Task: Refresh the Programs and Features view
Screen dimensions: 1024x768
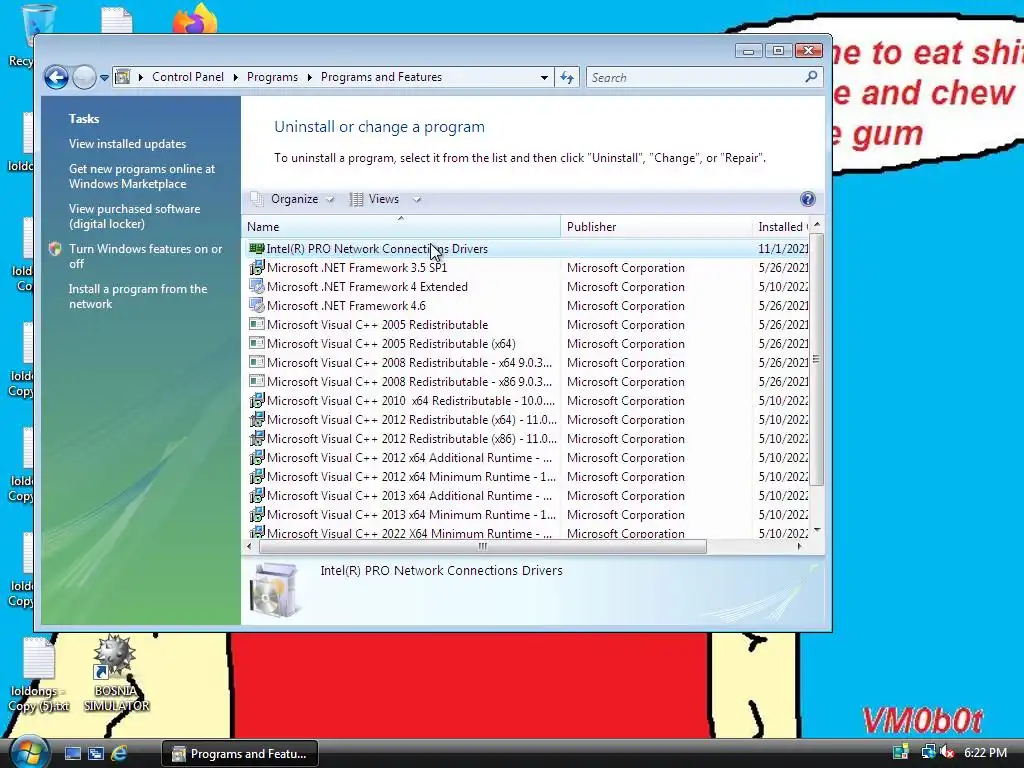Action: [567, 78]
